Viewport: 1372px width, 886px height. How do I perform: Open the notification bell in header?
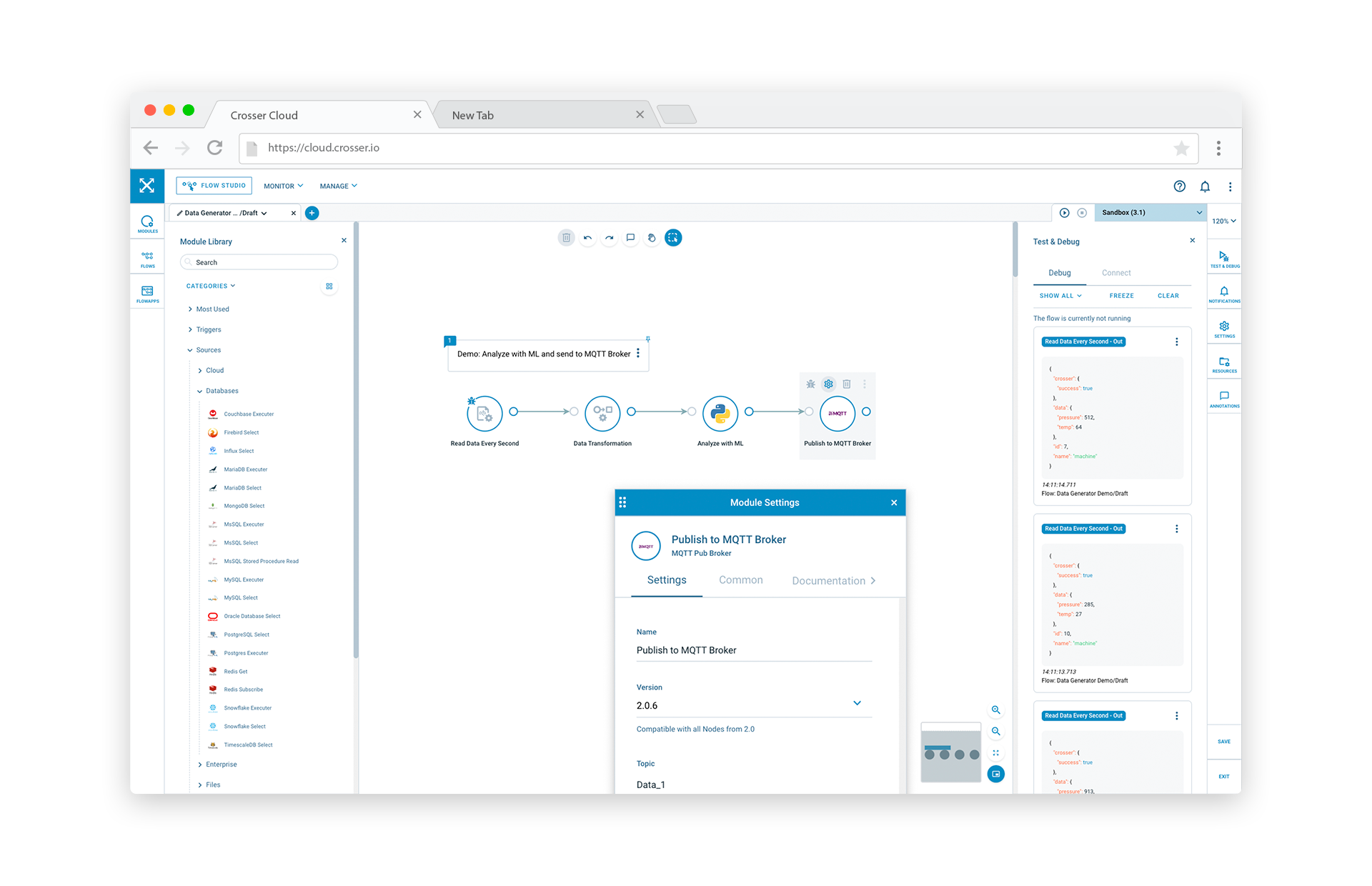(x=1205, y=186)
